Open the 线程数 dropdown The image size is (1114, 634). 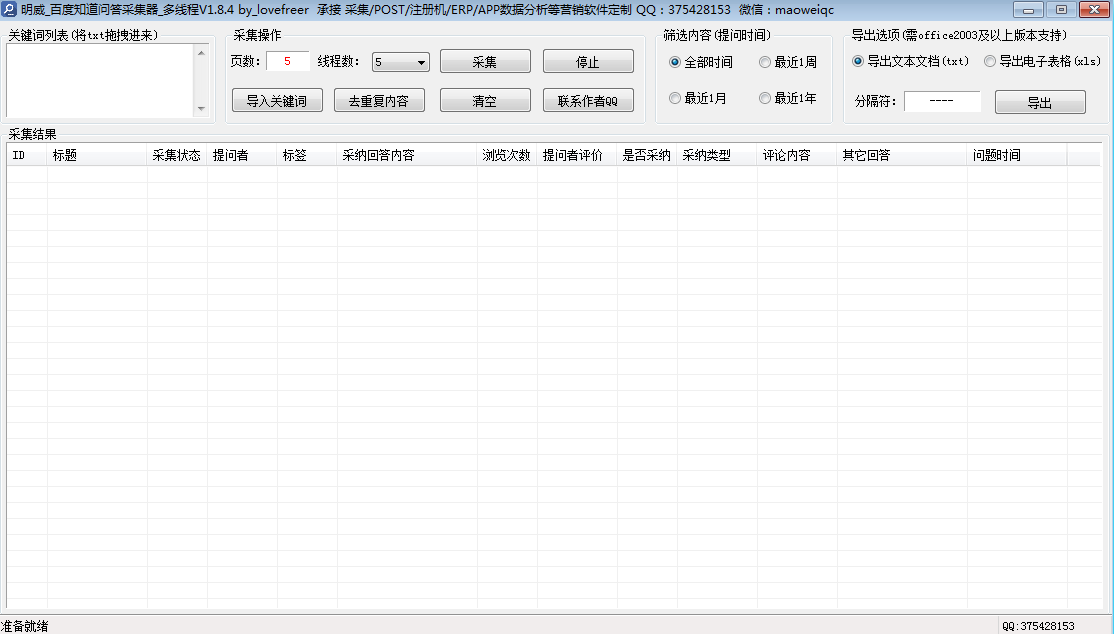click(x=401, y=62)
